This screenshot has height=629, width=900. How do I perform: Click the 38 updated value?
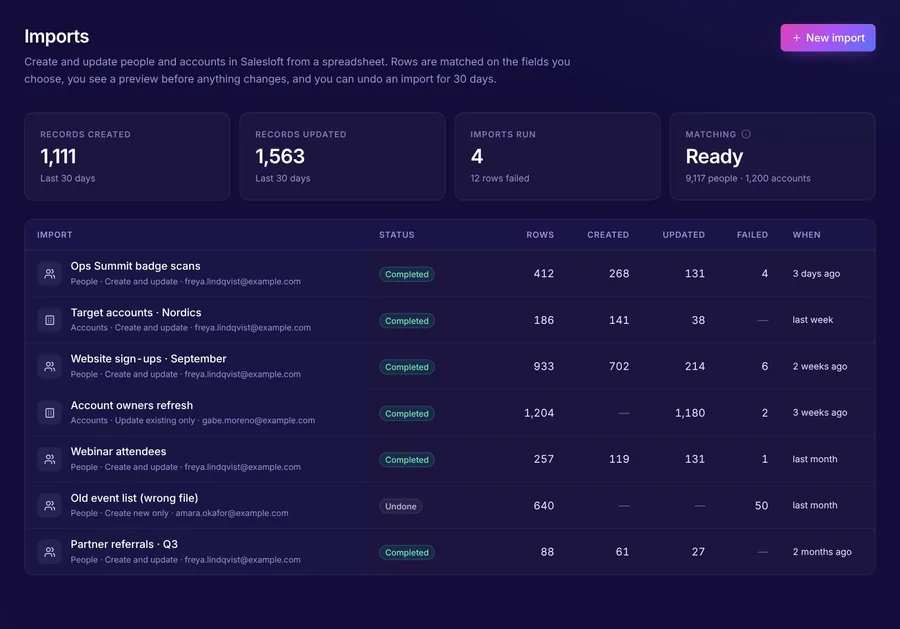[x=698, y=320]
